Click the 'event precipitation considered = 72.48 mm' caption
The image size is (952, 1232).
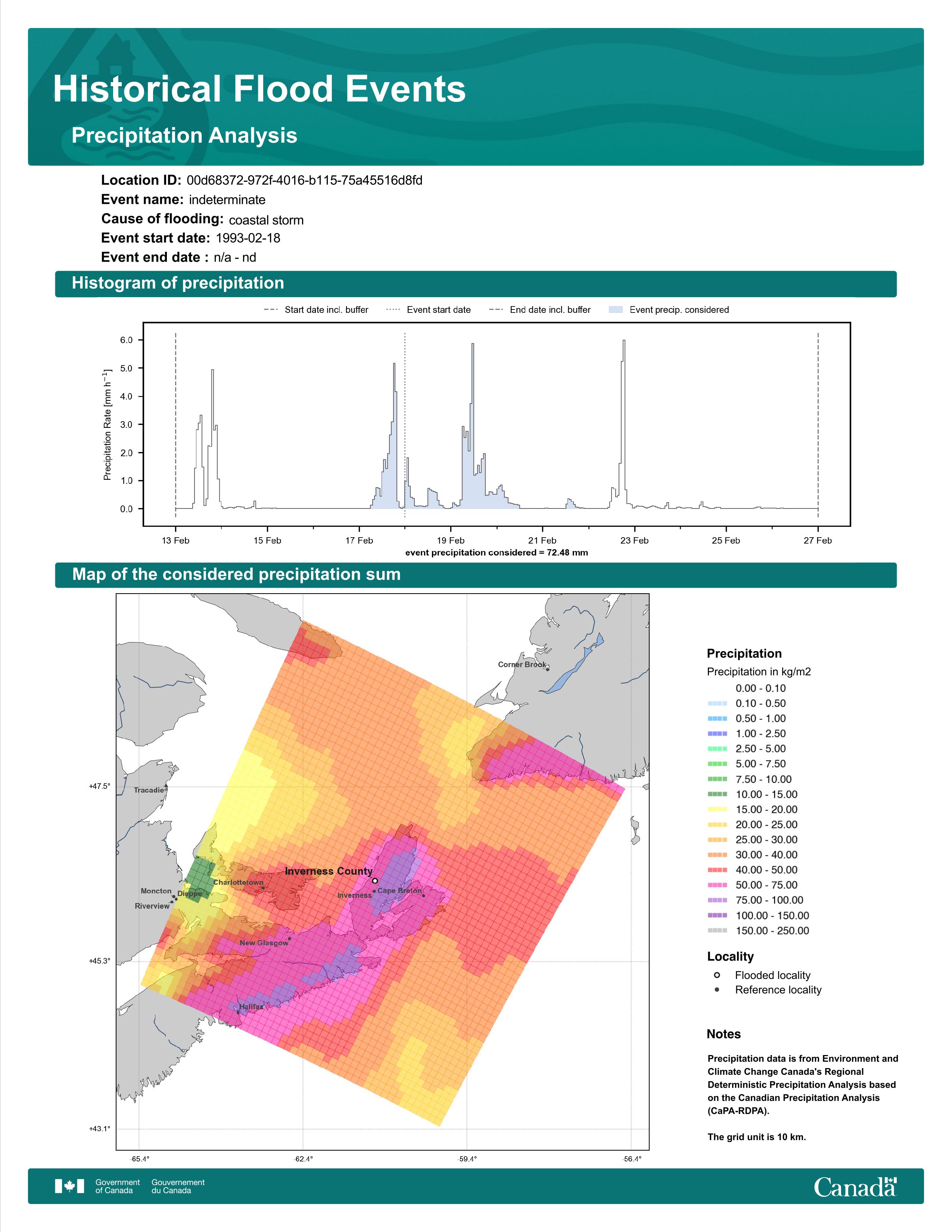pos(497,553)
